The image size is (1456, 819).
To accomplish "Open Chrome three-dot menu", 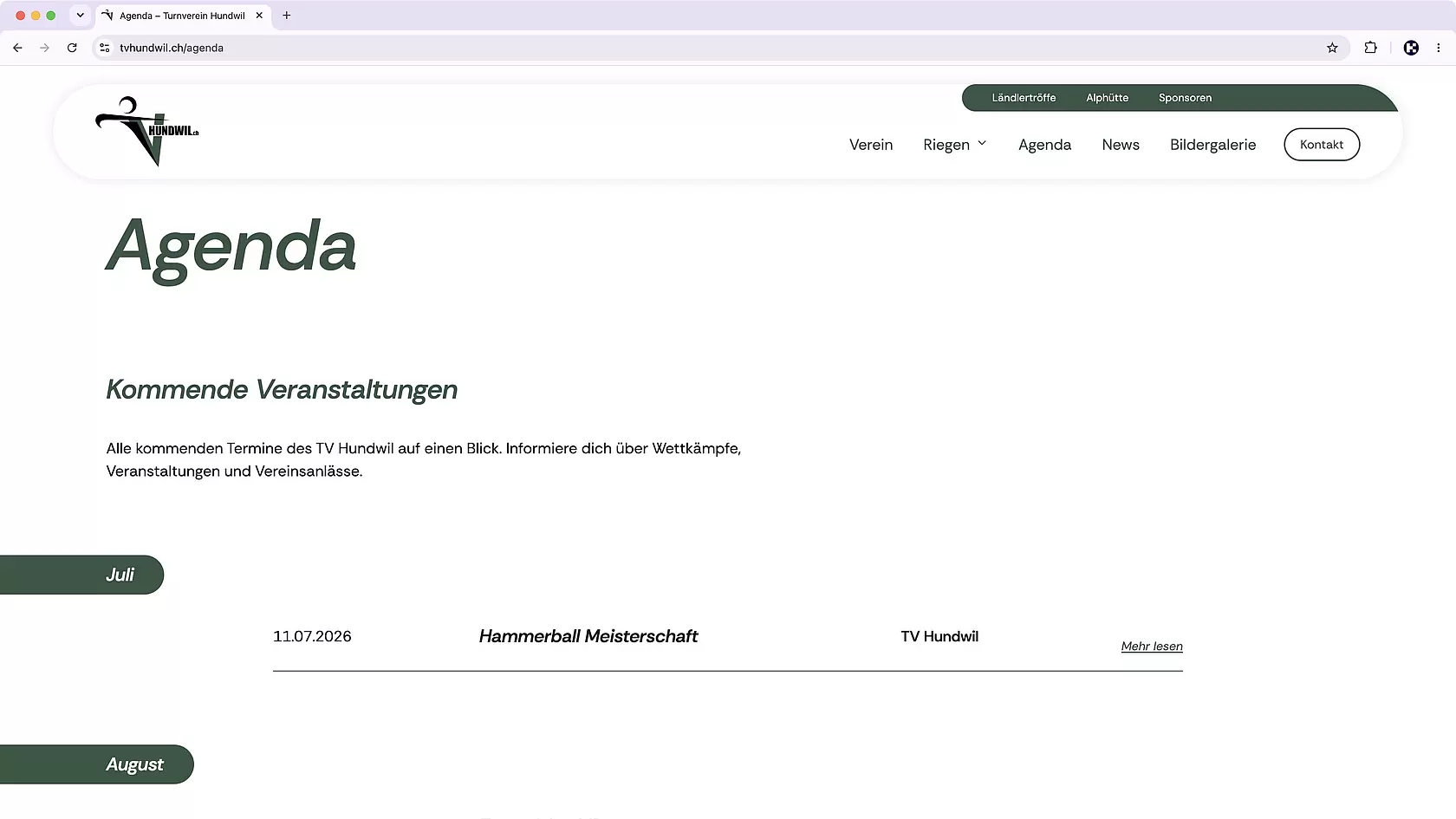I will (x=1439, y=48).
